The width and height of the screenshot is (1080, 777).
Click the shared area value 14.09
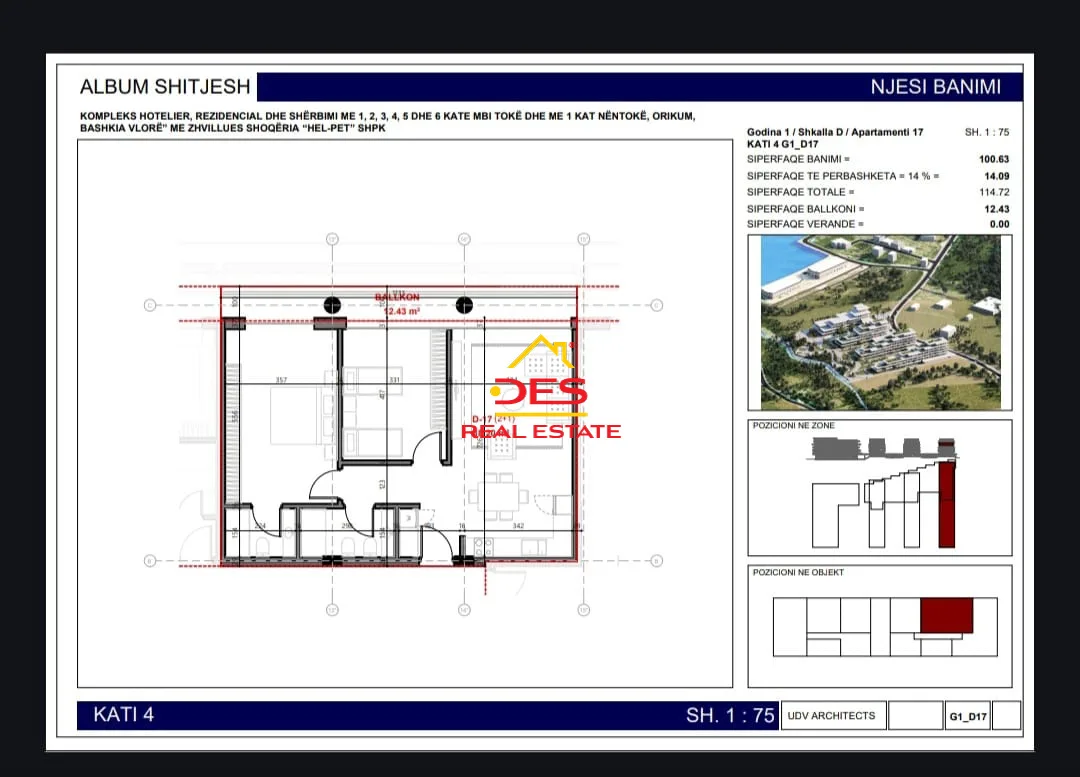tap(997, 176)
